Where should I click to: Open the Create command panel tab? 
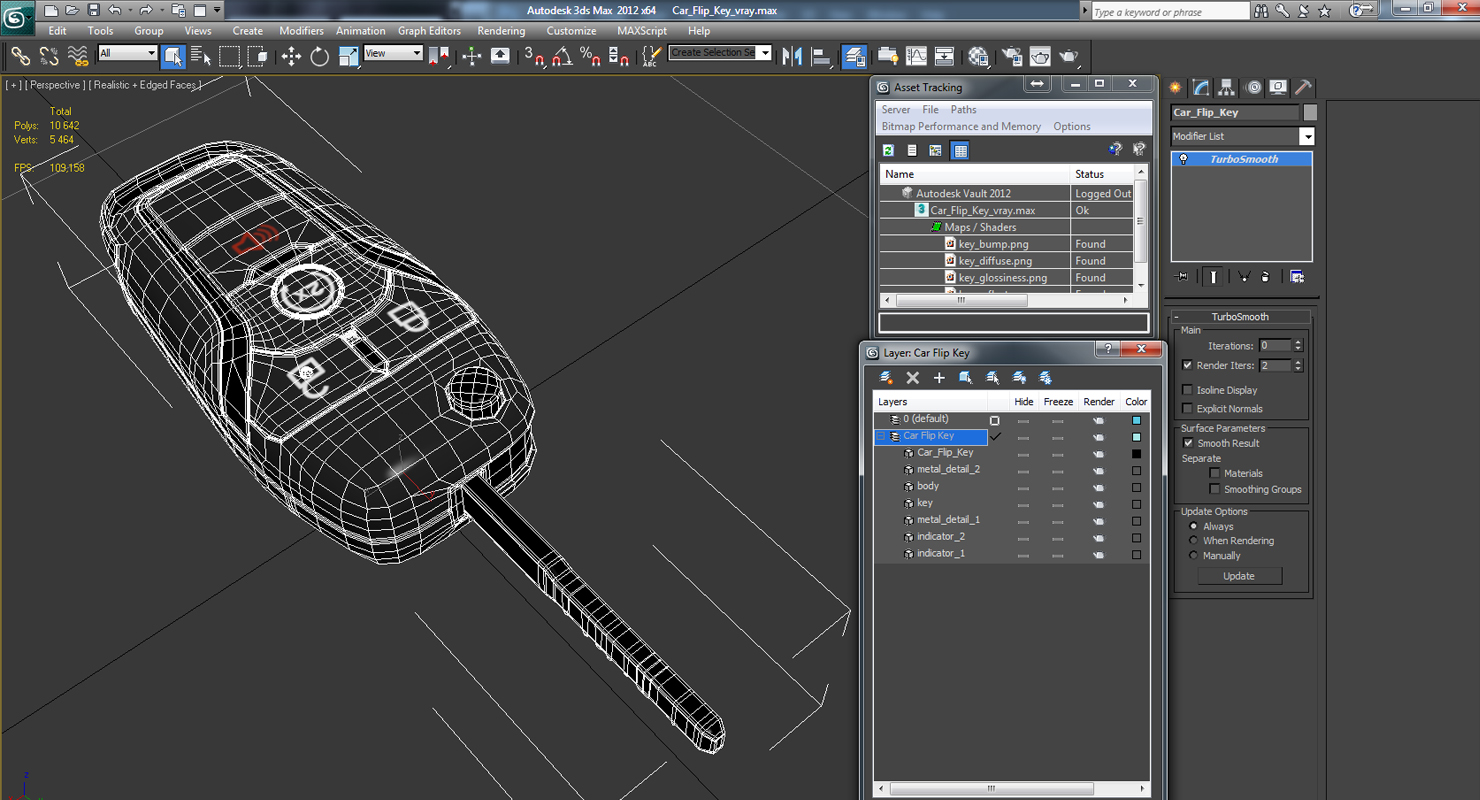click(x=1175, y=88)
